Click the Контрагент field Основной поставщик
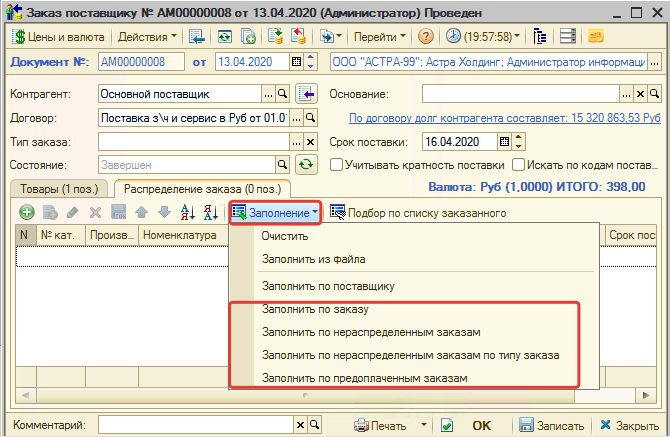670x437 pixels. click(x=179, y=94)
